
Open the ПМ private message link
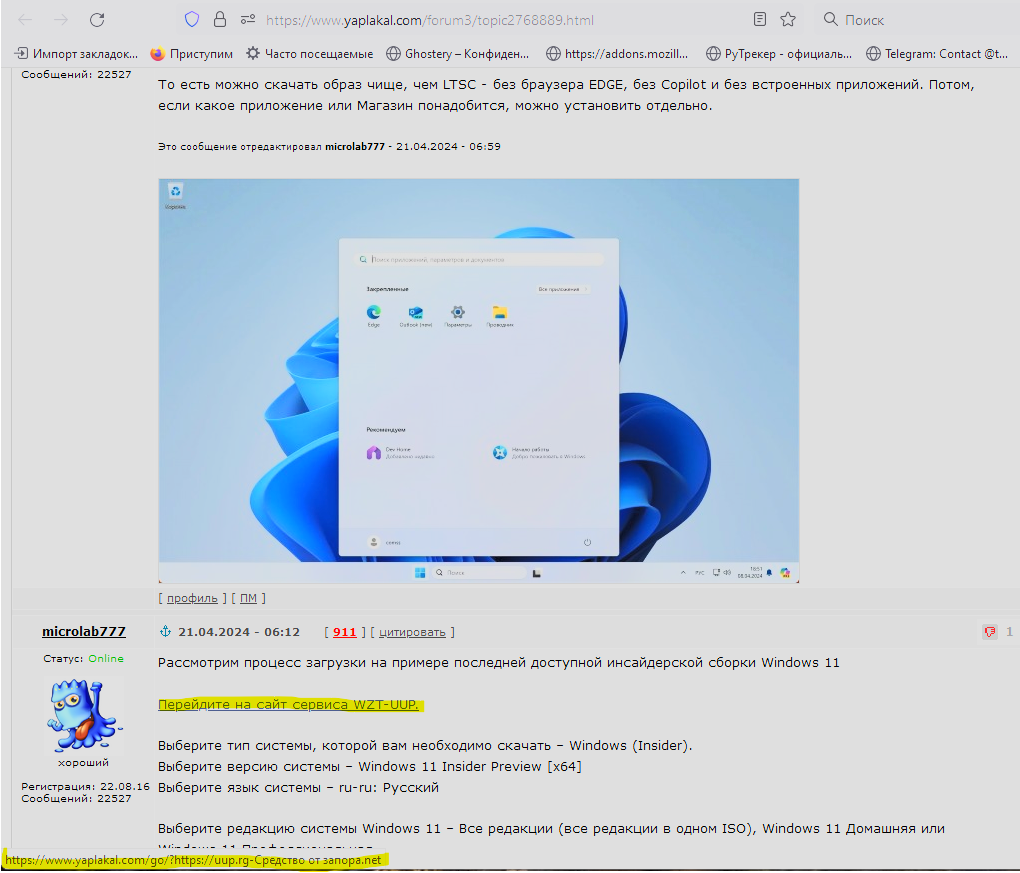(248, 598)
